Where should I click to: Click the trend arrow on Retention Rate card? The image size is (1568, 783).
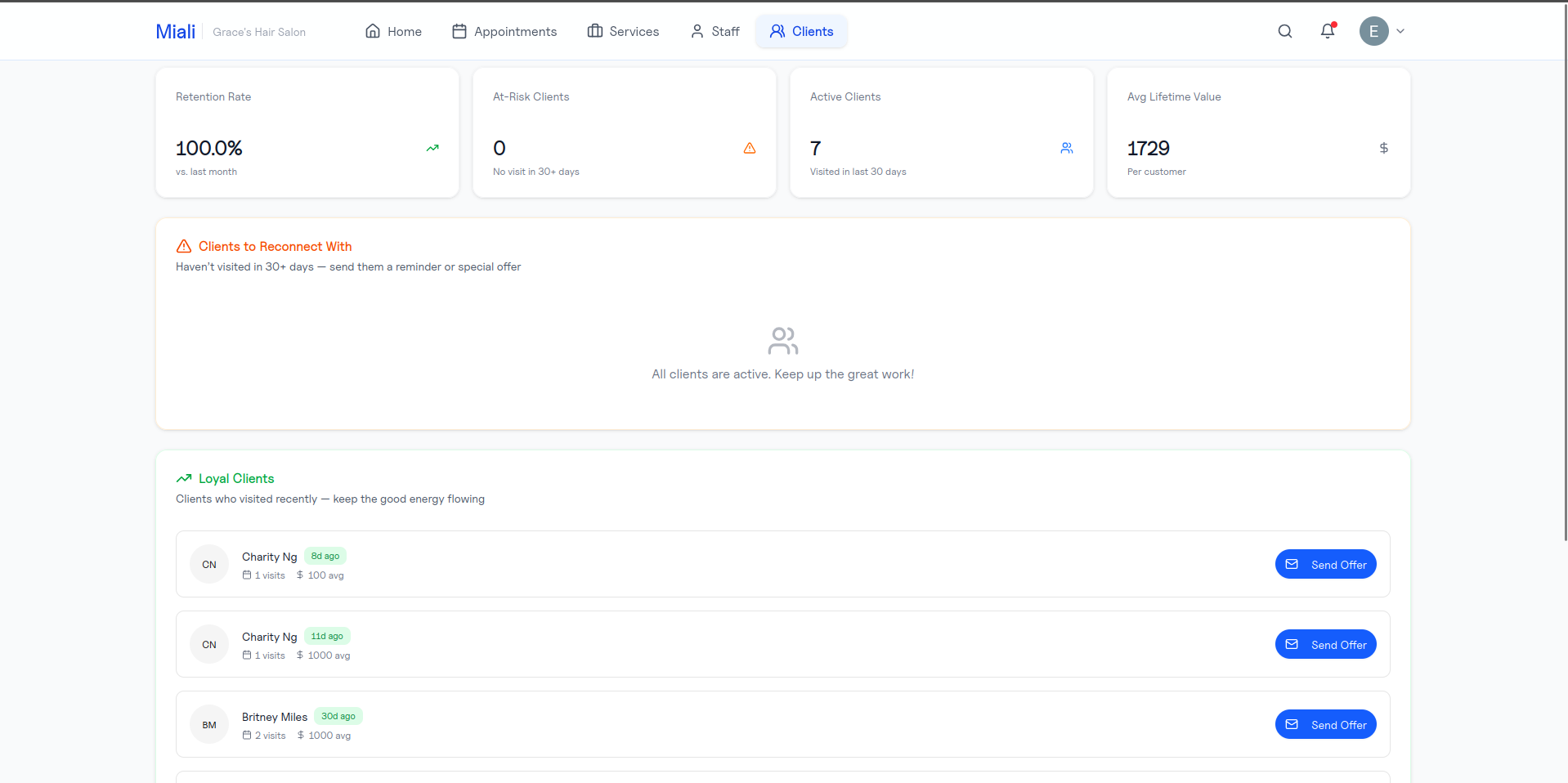click(x=432, y=149)
